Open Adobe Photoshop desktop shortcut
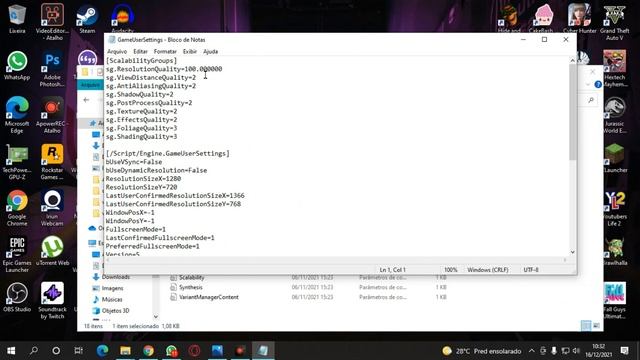This screenshot has width=640, height=360. click(52, 69)
